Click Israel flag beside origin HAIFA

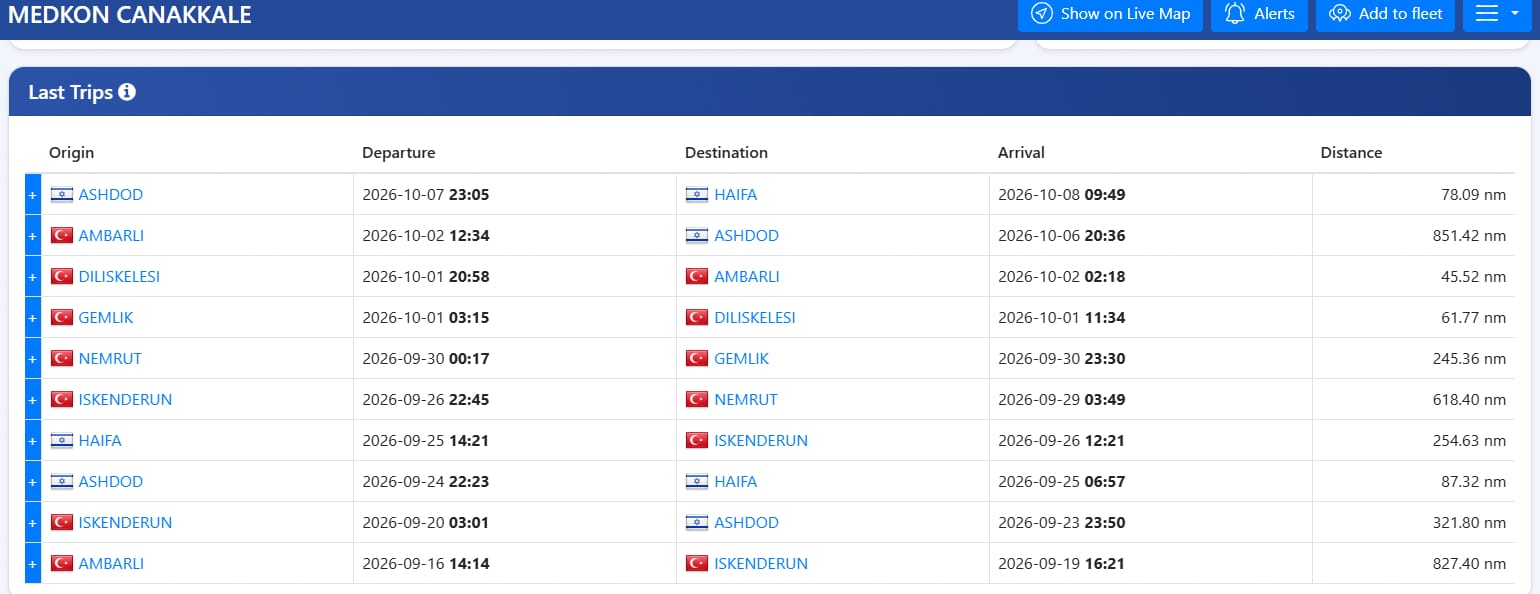point(62,441)
